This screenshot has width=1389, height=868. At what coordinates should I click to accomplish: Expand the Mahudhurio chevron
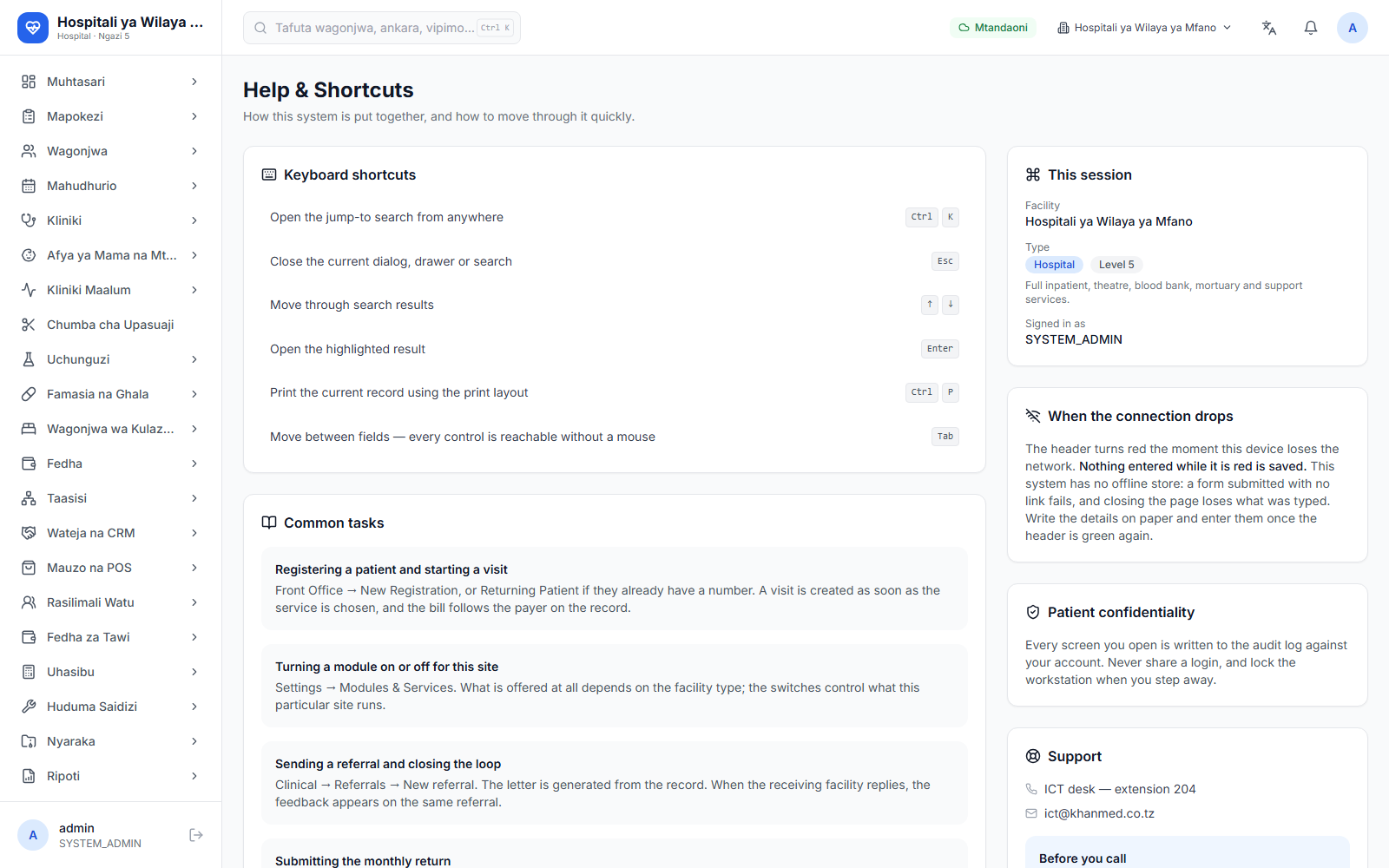pyautogui.click(x=194, y=186)
